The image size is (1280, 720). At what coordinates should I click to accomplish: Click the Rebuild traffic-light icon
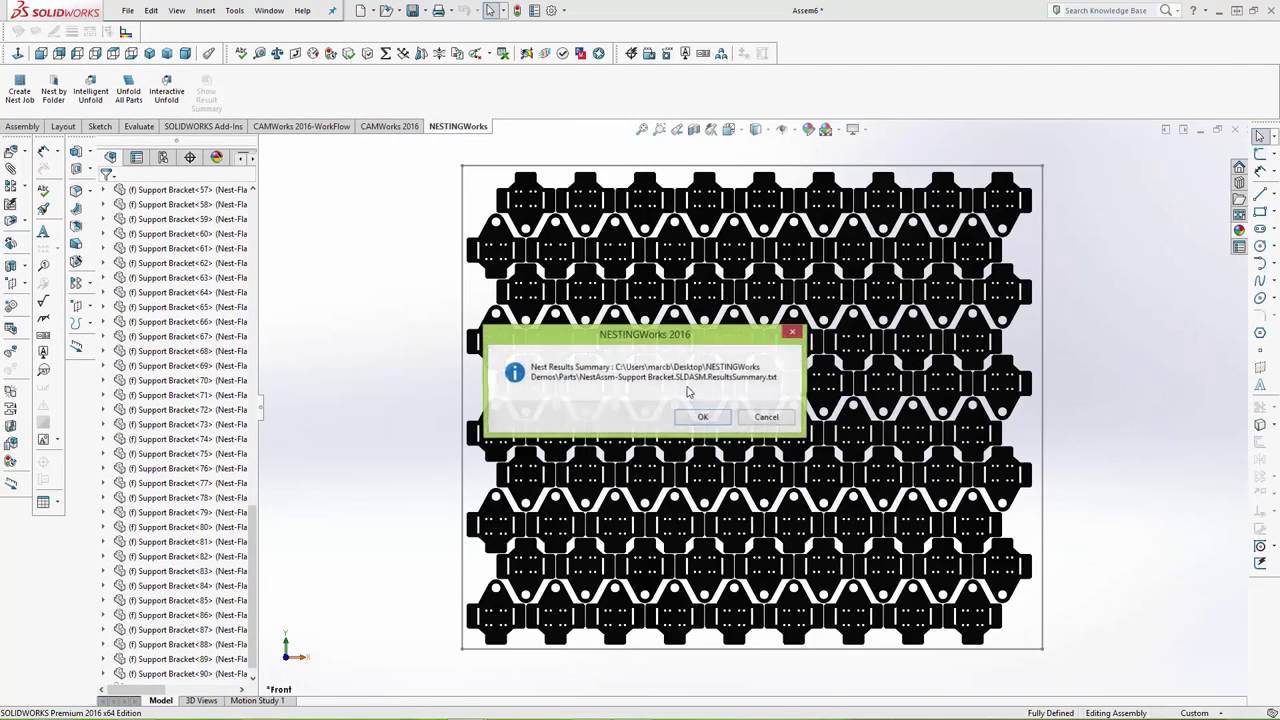[x=516, y=11]
